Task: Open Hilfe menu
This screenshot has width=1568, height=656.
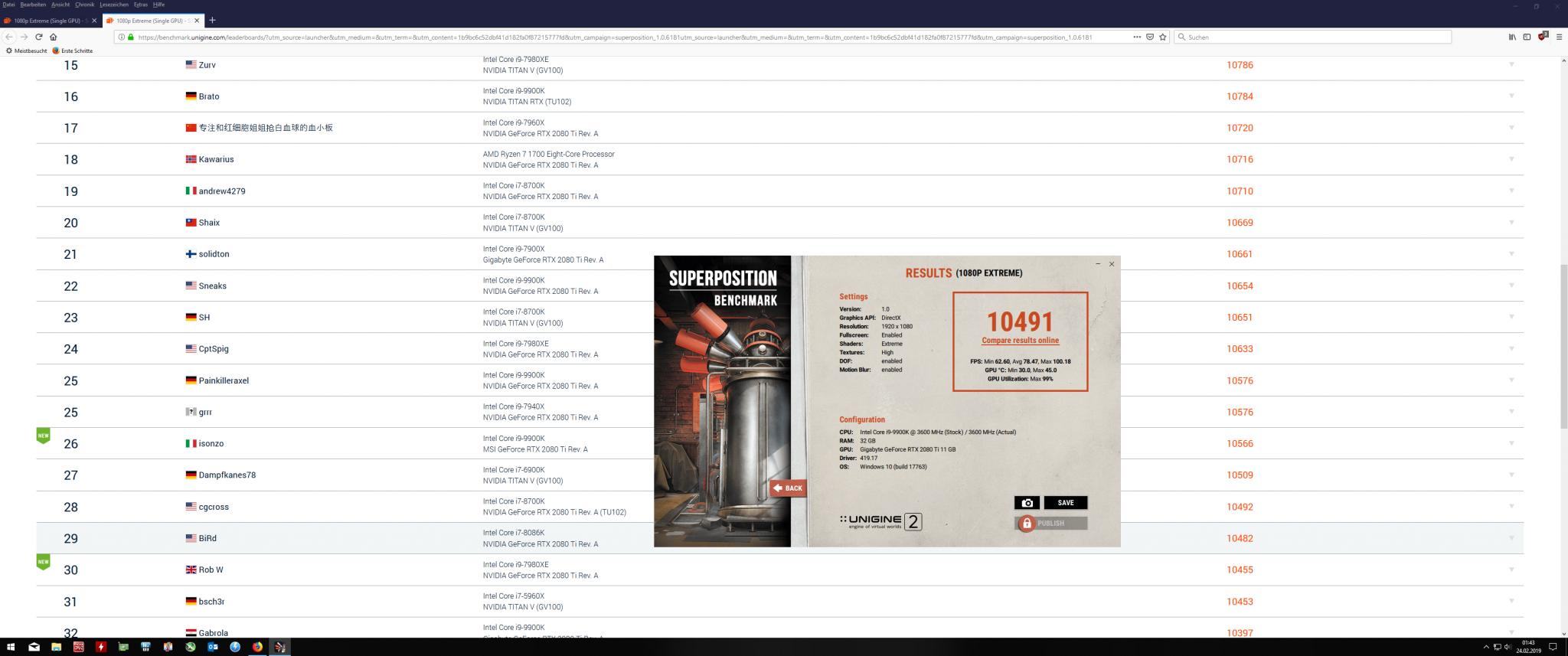Action: (158, 5)
